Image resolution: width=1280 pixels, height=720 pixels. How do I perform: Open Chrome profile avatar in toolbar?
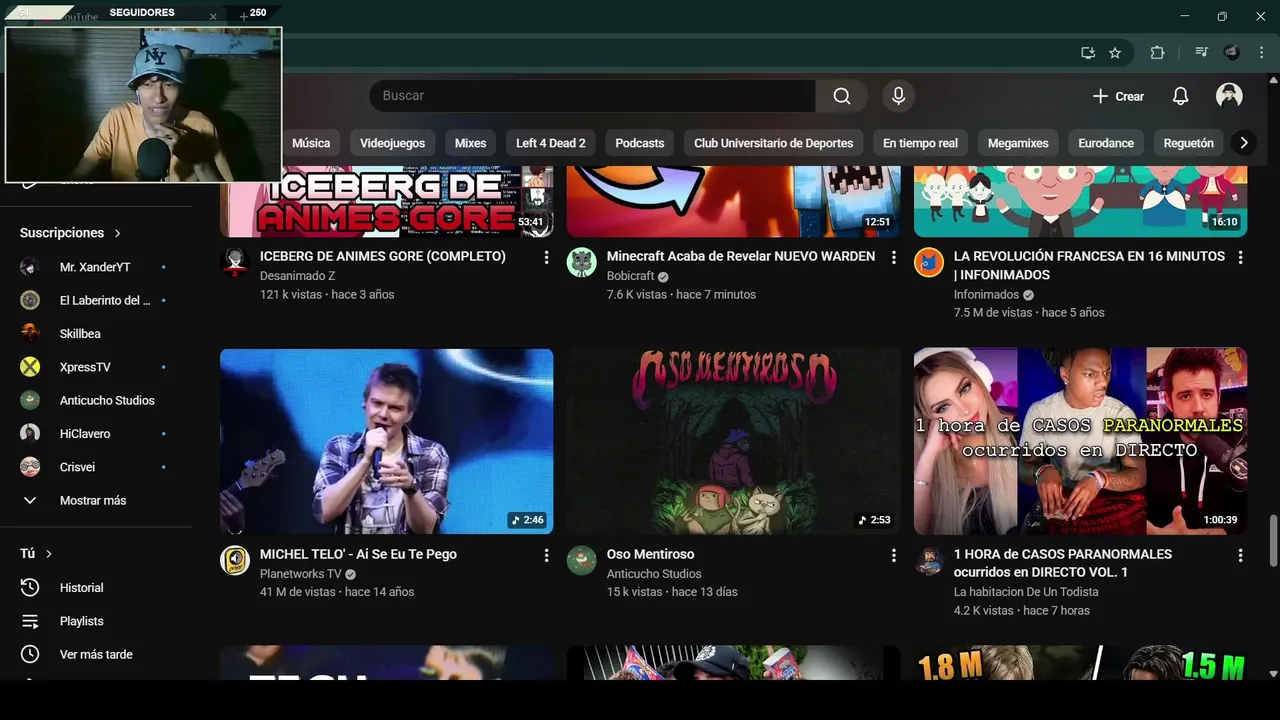(1232, 53)
